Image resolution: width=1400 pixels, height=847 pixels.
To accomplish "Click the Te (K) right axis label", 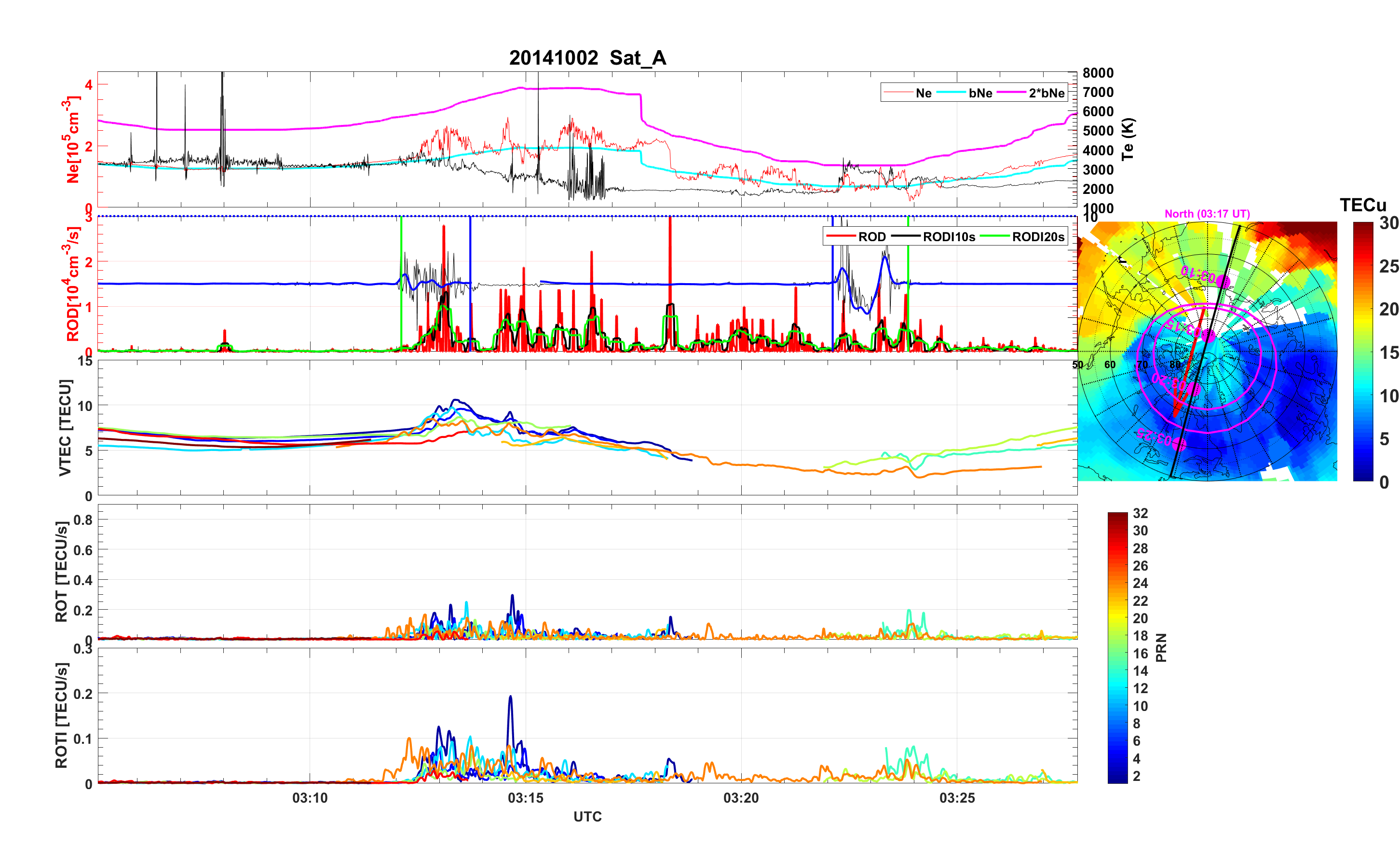I will pyautogui.click(x=1128, y=139).
